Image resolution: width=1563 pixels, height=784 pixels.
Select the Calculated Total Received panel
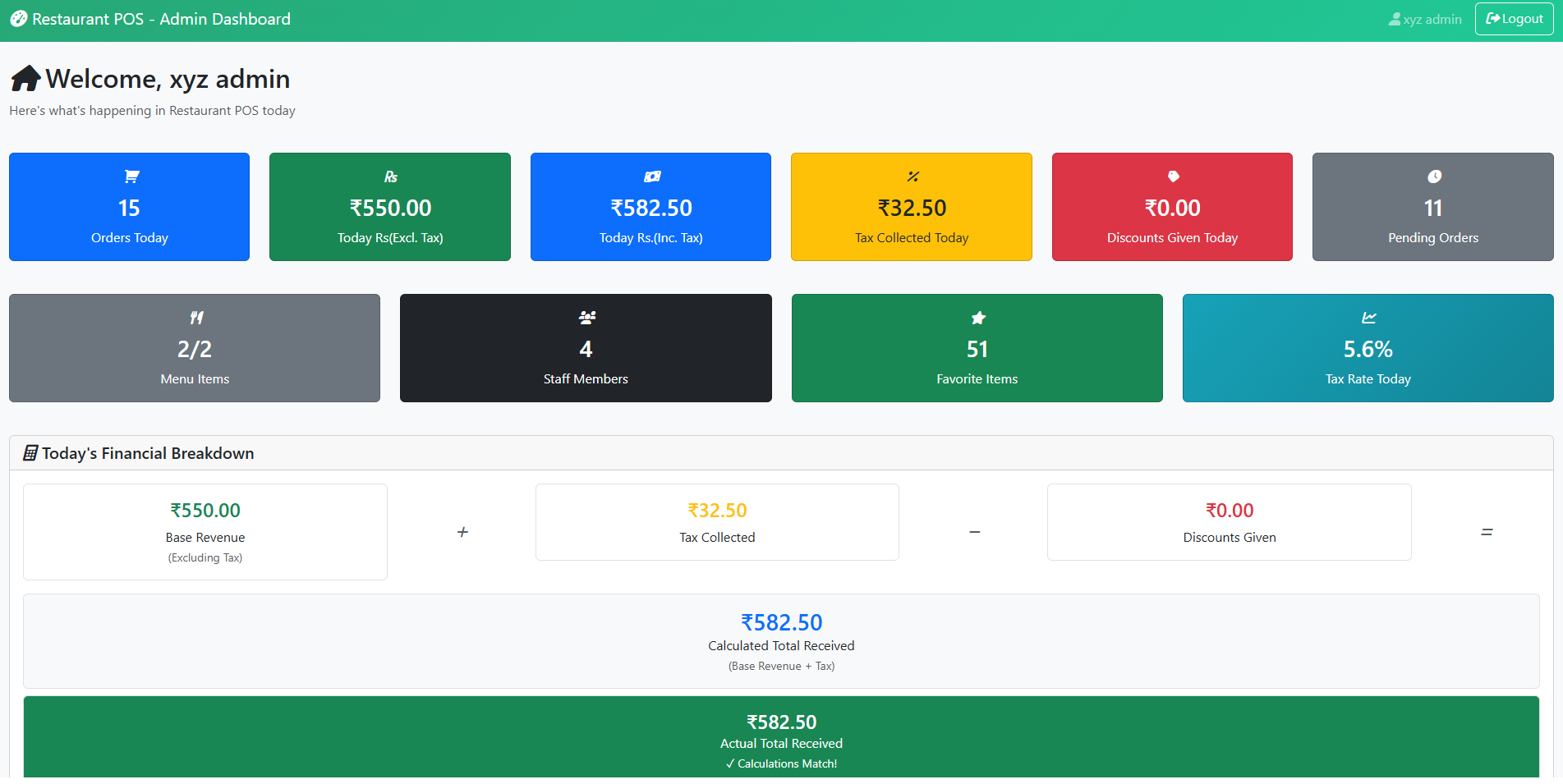(781, 641)
